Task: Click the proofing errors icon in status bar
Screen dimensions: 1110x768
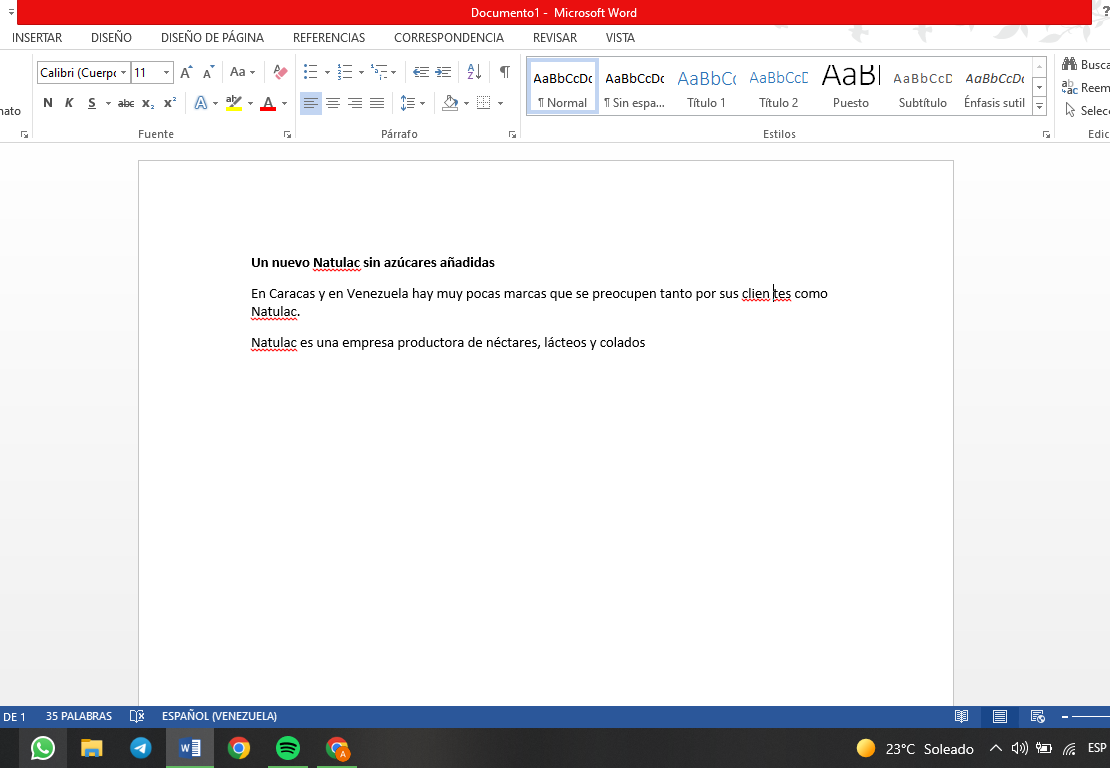Action: pyautogui.click(x=137, y=716)
